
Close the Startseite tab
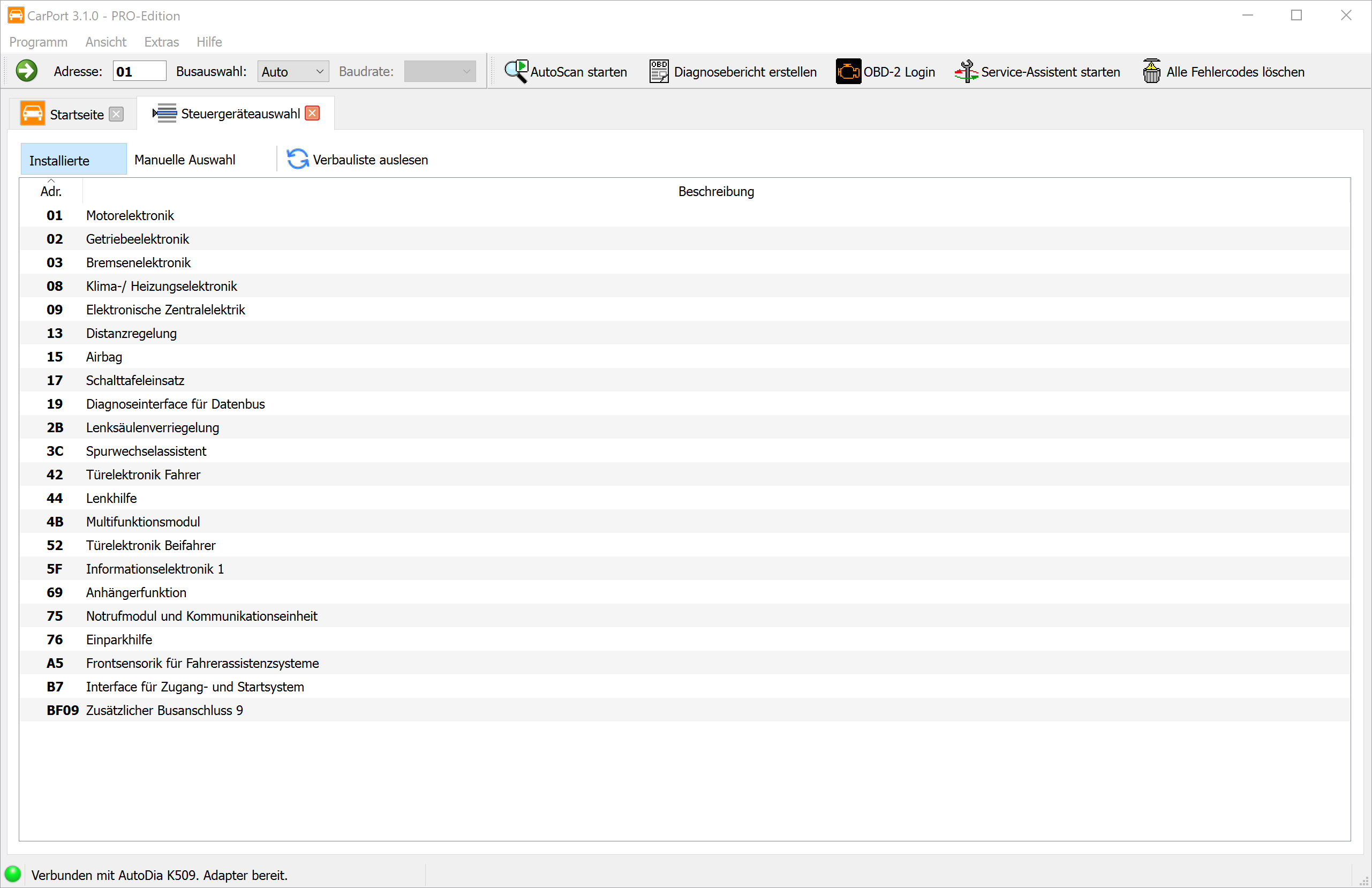[116, 114]
